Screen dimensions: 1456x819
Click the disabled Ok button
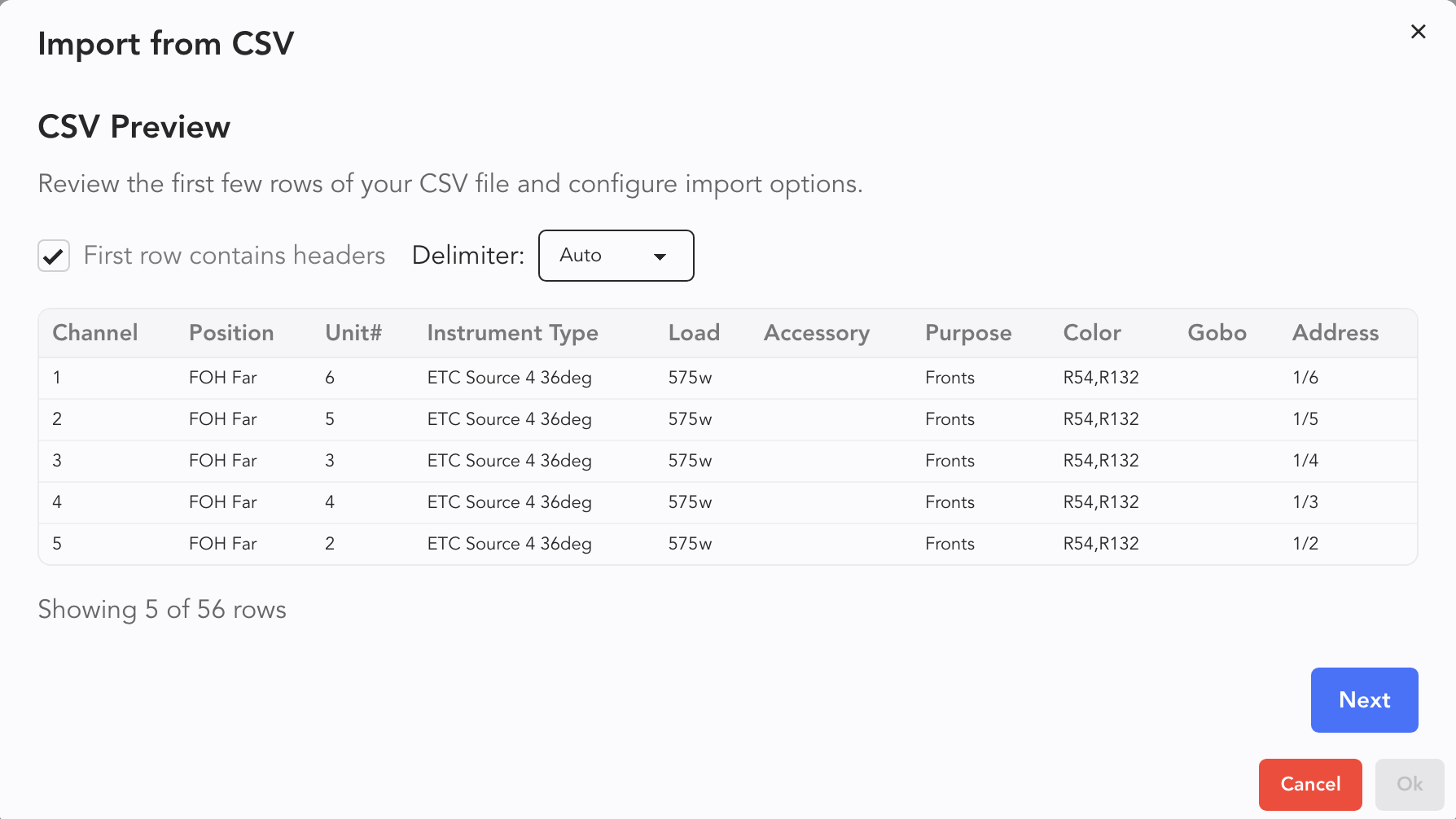tap(1409, 784)
